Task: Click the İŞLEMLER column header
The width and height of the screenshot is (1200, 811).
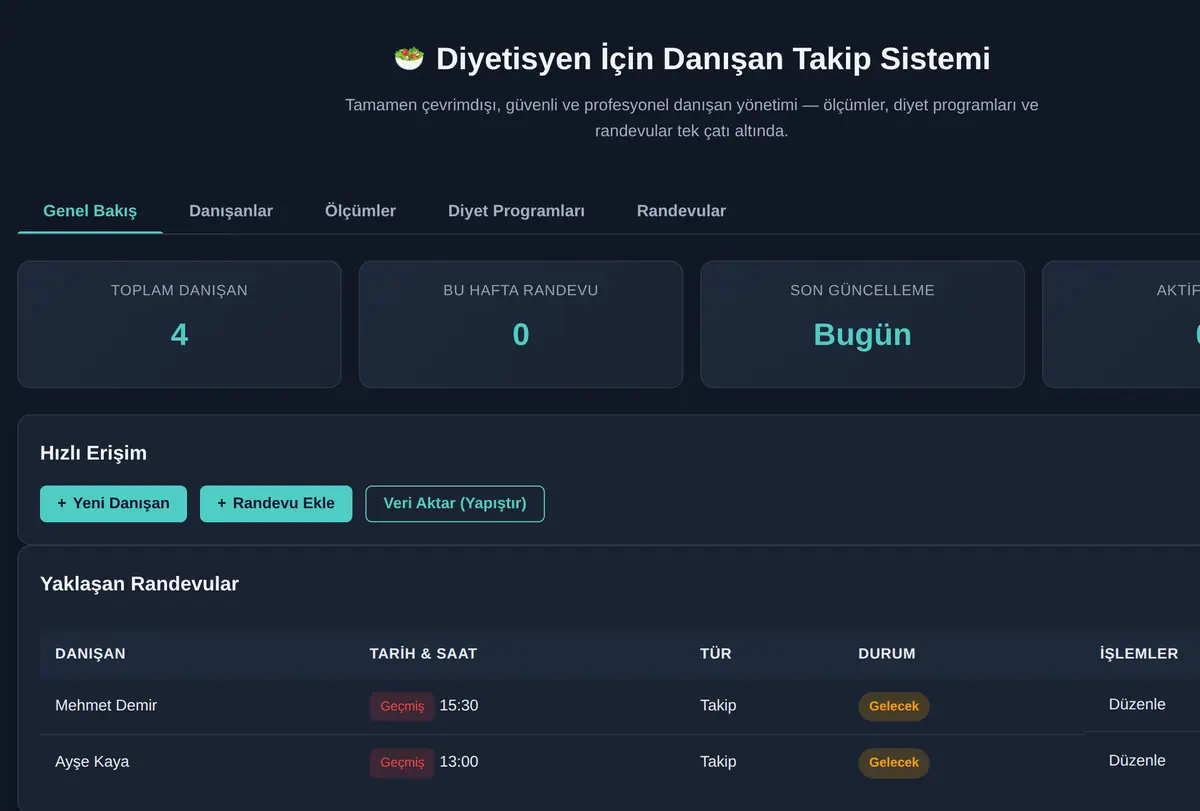Action: click(1139, 653)
